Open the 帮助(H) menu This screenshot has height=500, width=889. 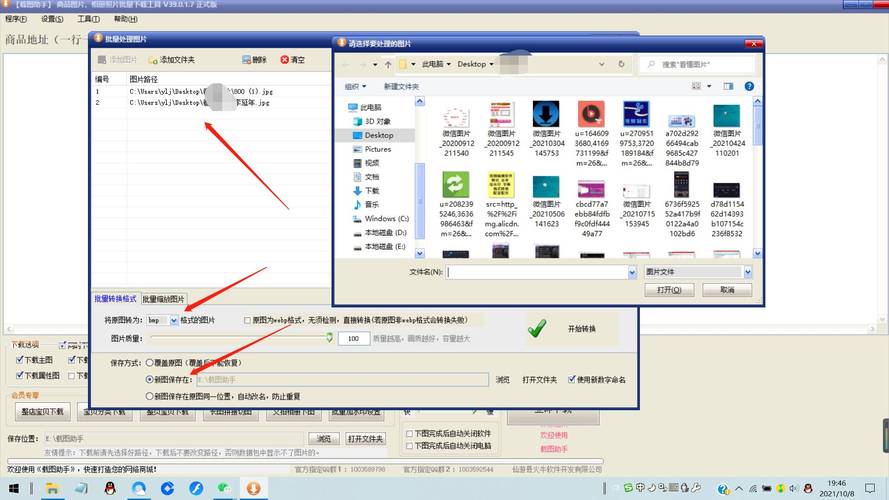point(126,19)
